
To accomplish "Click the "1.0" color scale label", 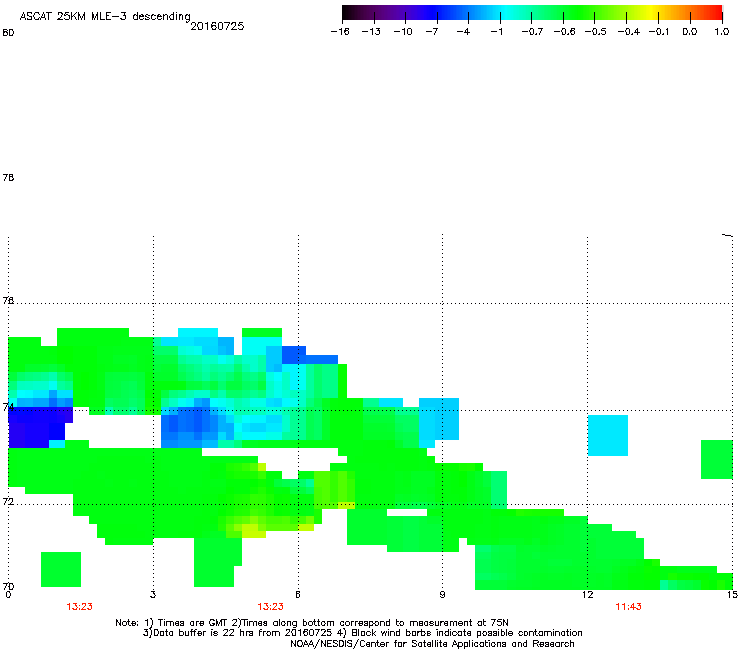I will (x=722, y=32).
